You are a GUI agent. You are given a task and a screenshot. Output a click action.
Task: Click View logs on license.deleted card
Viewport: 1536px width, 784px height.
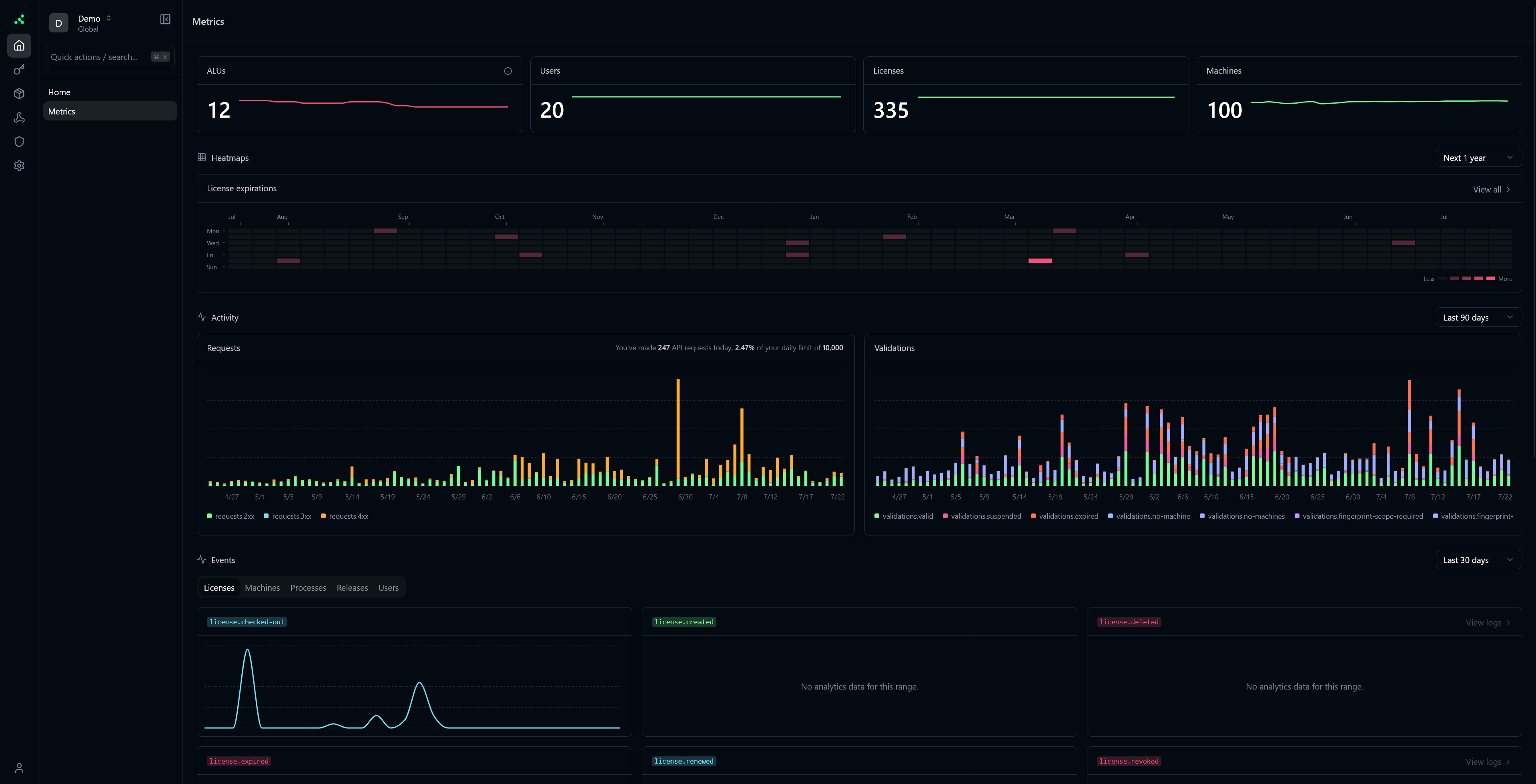1488,622
